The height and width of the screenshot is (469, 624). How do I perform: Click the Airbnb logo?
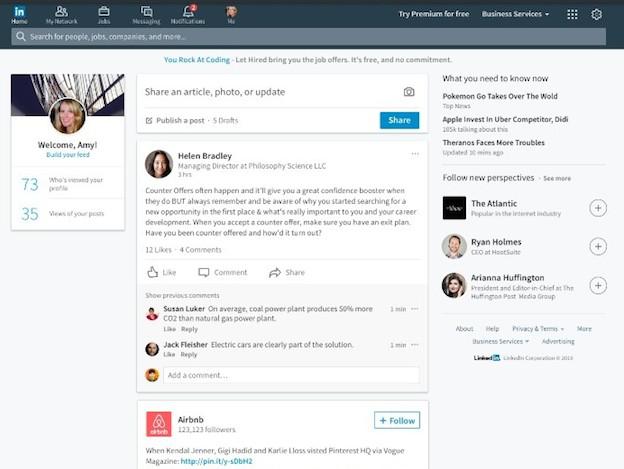(159, 424)
